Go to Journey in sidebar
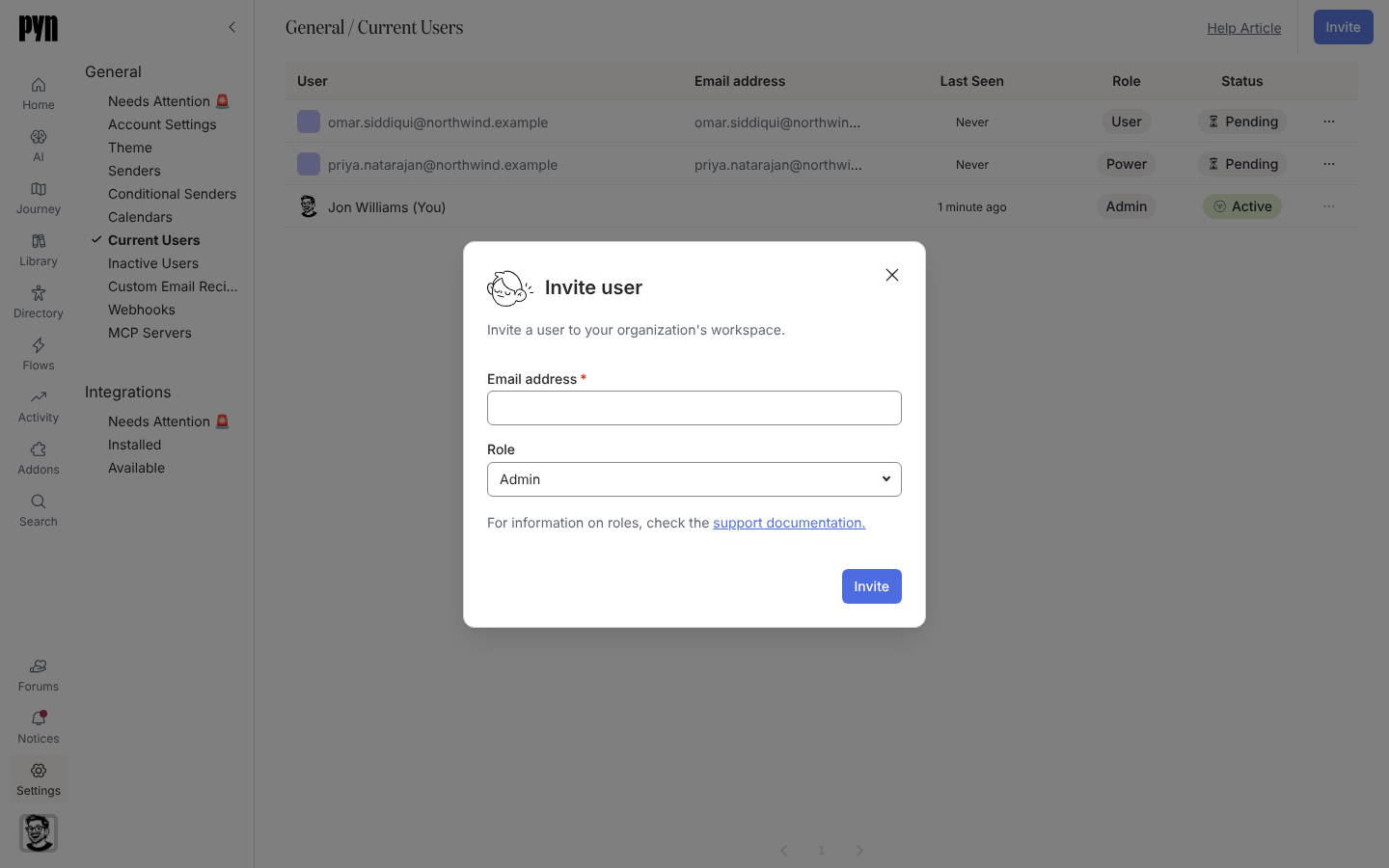Screen dimensions: 1389x868 (39, 198)
